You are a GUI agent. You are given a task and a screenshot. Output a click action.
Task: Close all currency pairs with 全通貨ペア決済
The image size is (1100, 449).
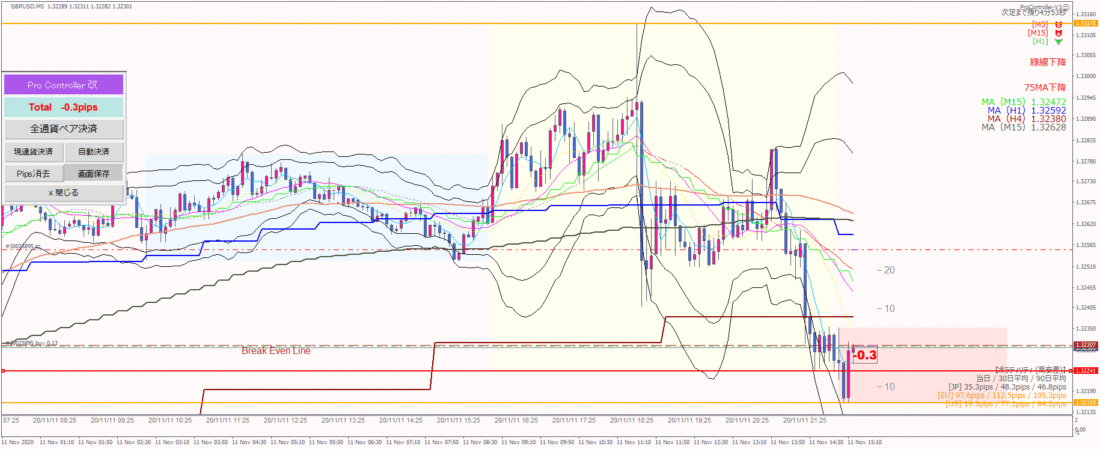[63, 129]
